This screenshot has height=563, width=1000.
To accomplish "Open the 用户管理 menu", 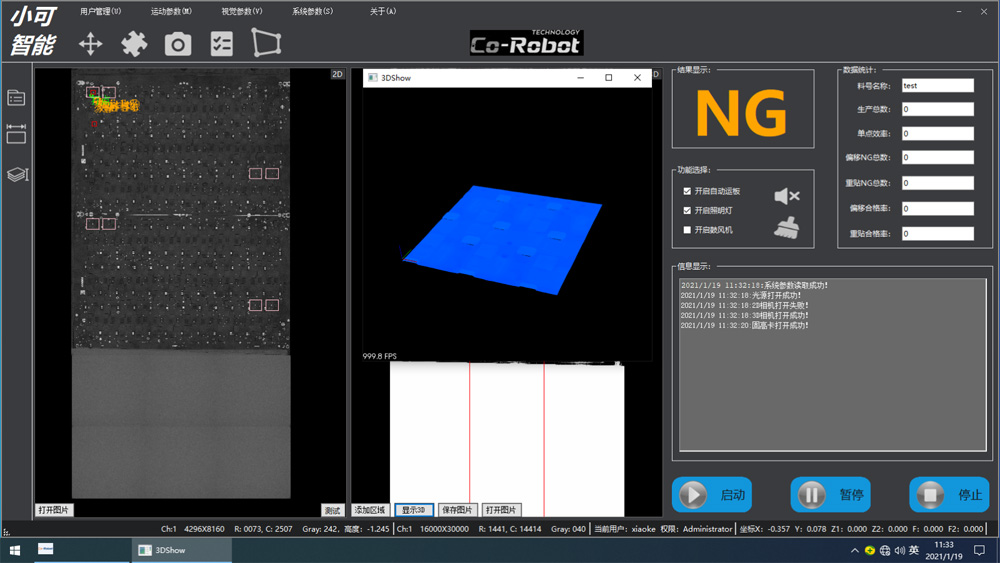I will (x=100, y=12).
